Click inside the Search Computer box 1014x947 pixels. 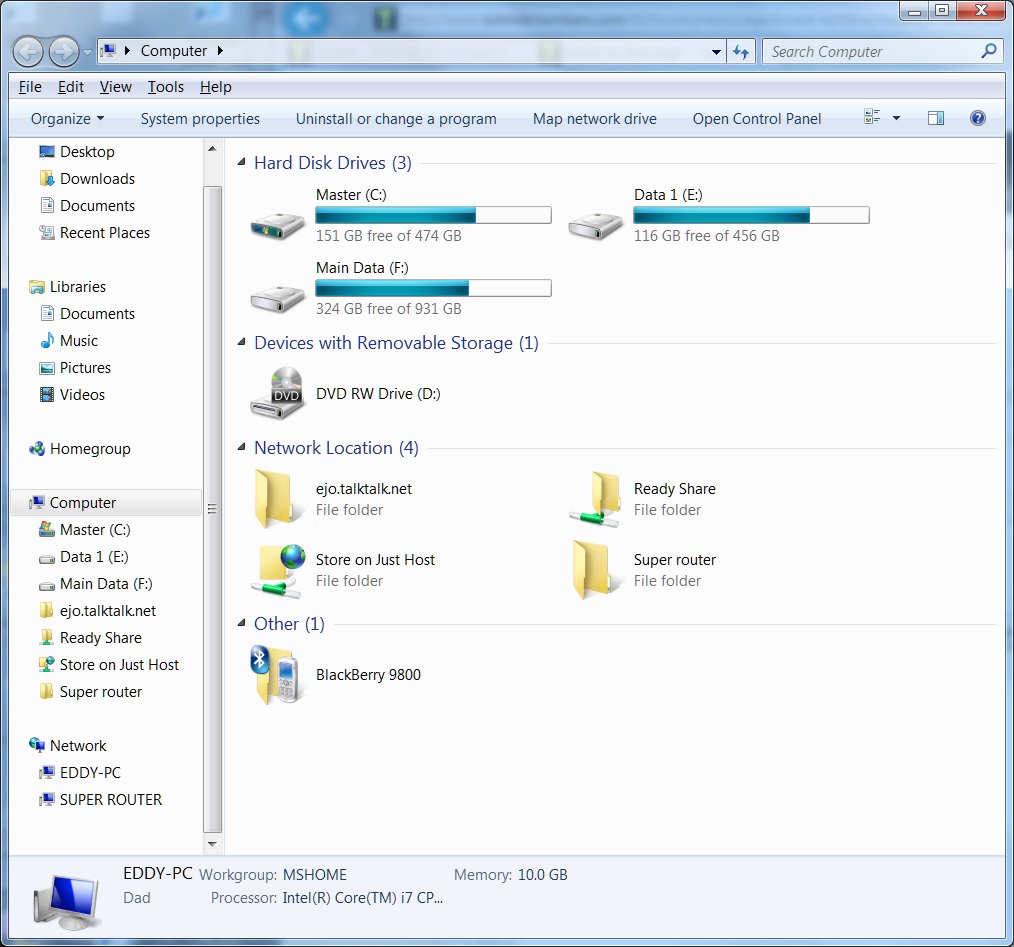(870, 51)
